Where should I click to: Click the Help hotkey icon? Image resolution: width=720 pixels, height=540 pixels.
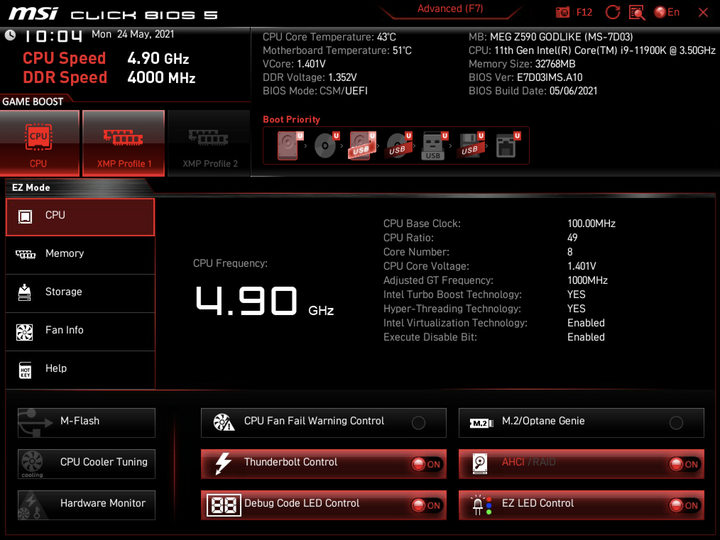click(25, 370)
